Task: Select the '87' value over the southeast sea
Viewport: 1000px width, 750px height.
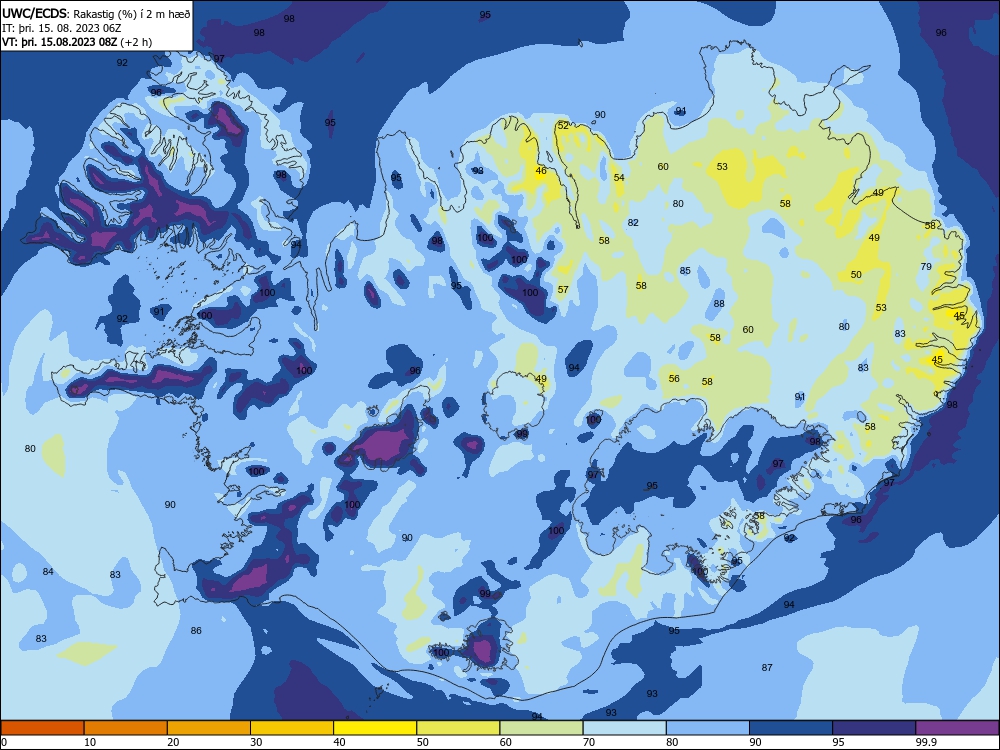Action: pyautogui.click(x=767, y=668)
